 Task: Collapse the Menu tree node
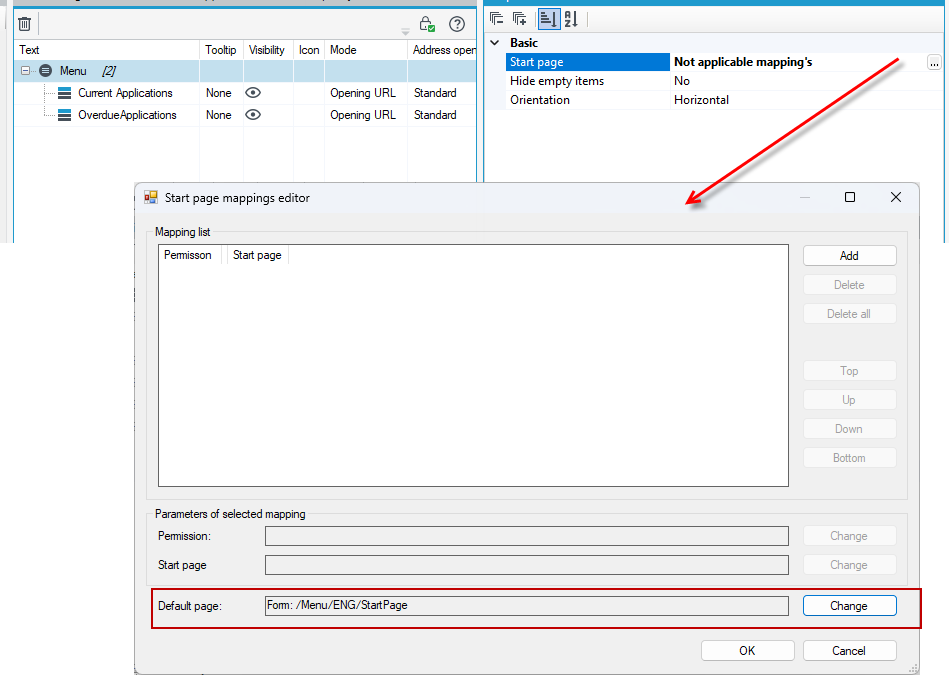point(25,71)
